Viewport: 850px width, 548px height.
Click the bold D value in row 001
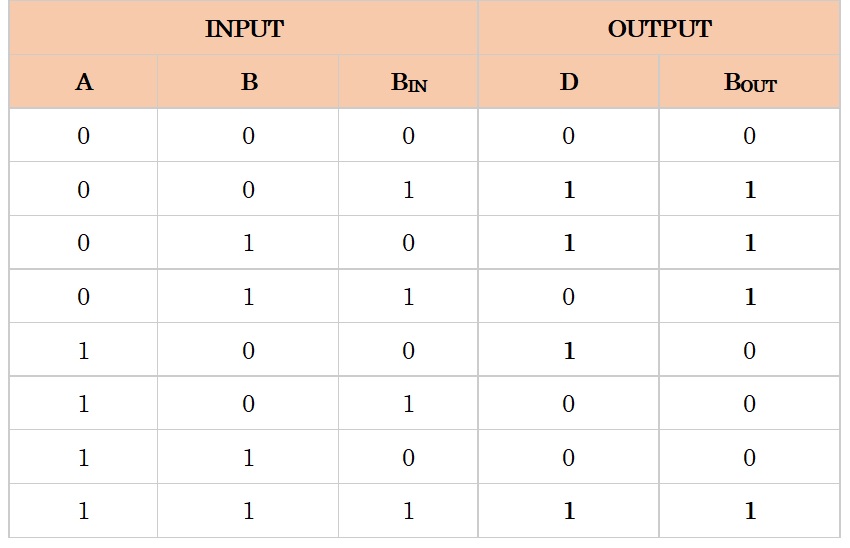[x=569, y=190]
